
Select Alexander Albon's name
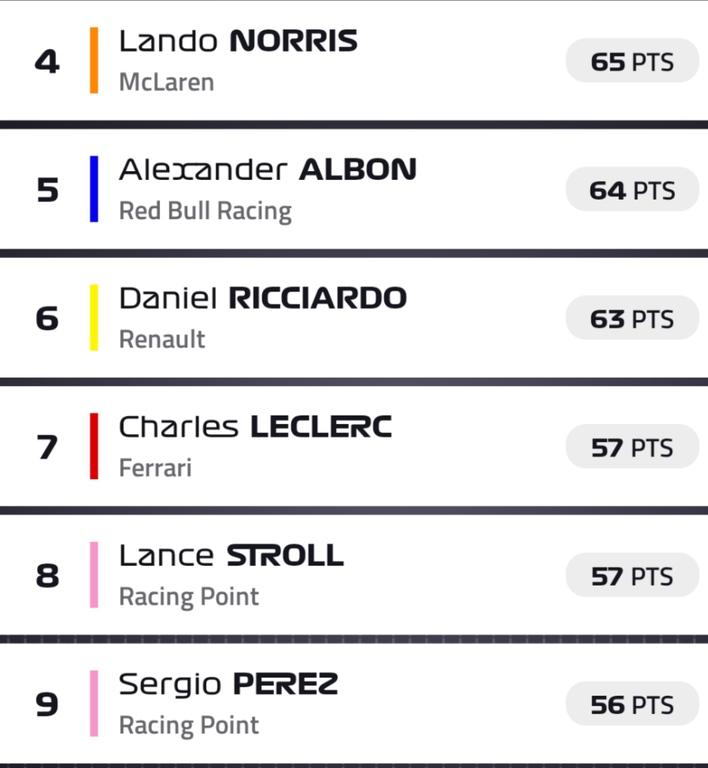coord(267,170)
